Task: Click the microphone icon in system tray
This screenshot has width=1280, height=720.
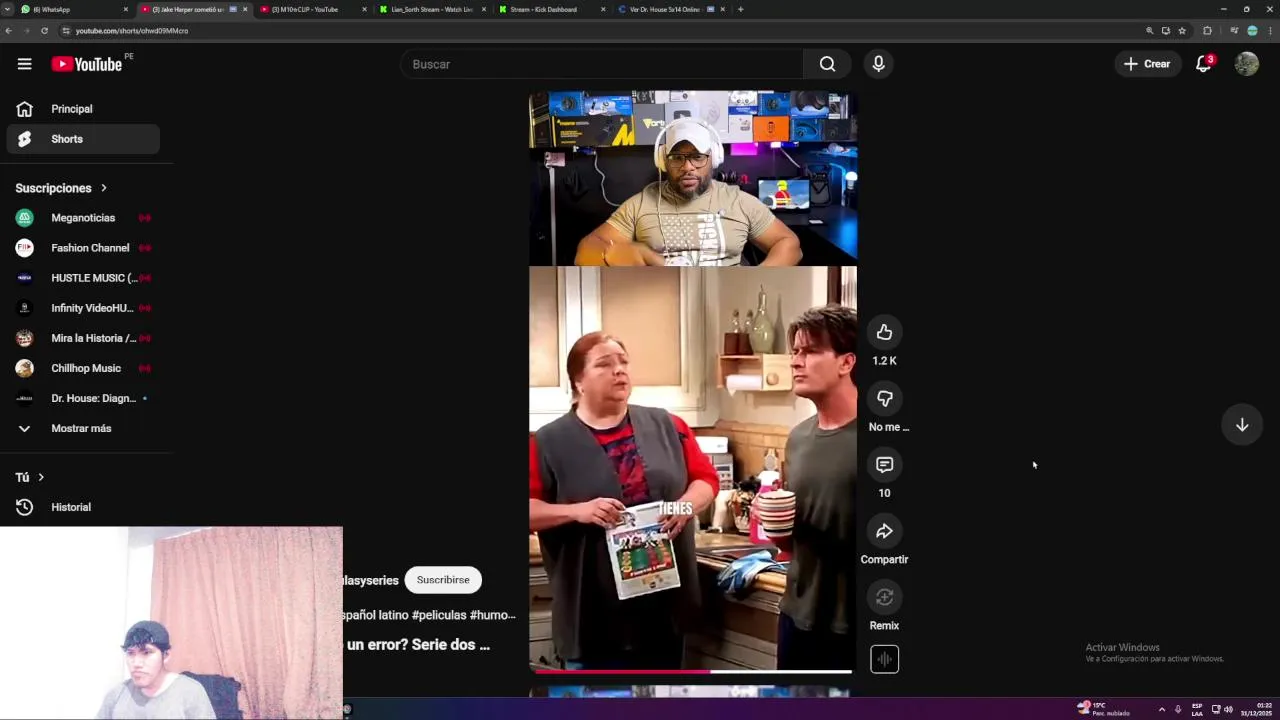Action: (x=1178, y=709)
